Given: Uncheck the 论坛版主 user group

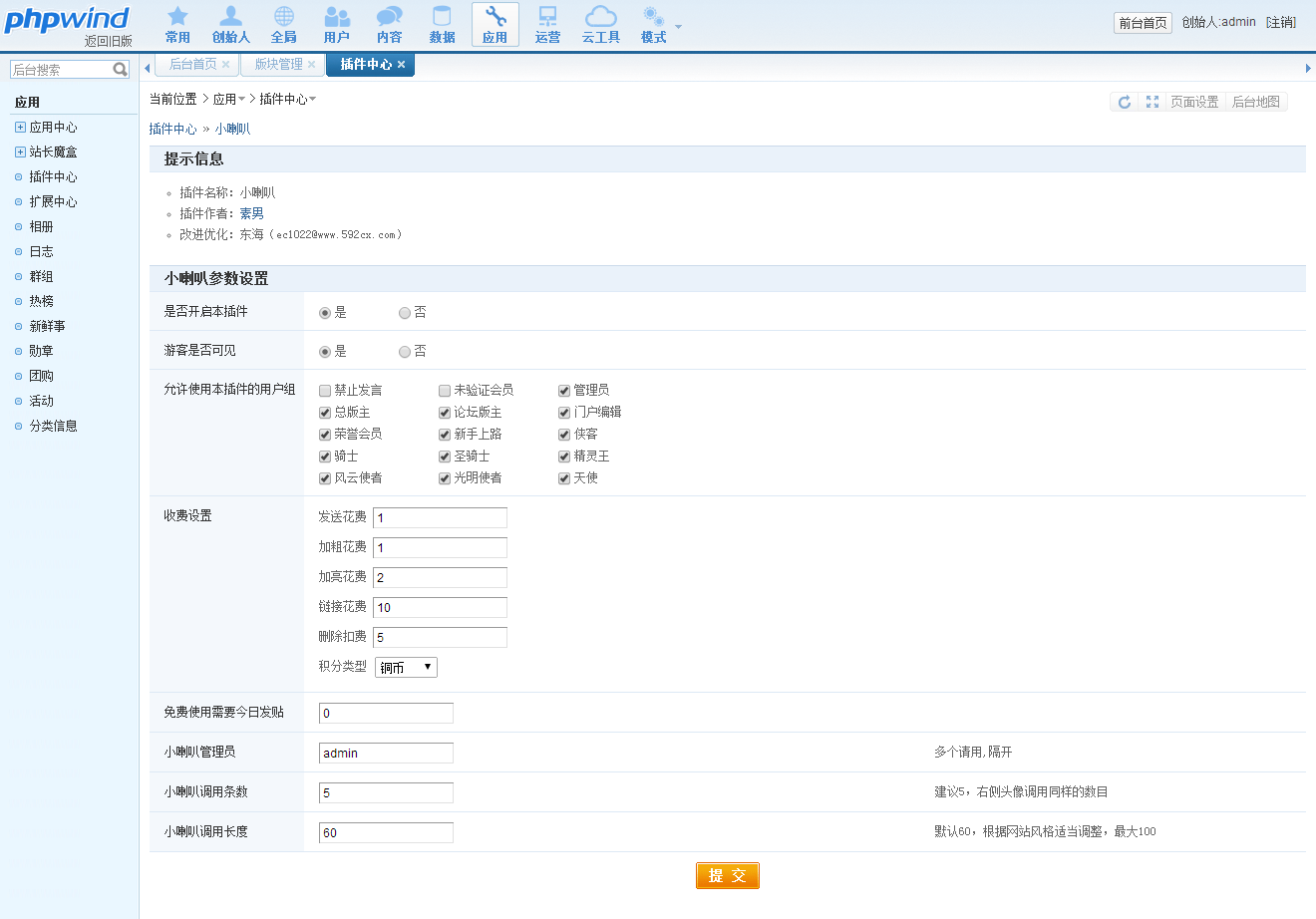Looking at the screenshot, I should (445, 413).
